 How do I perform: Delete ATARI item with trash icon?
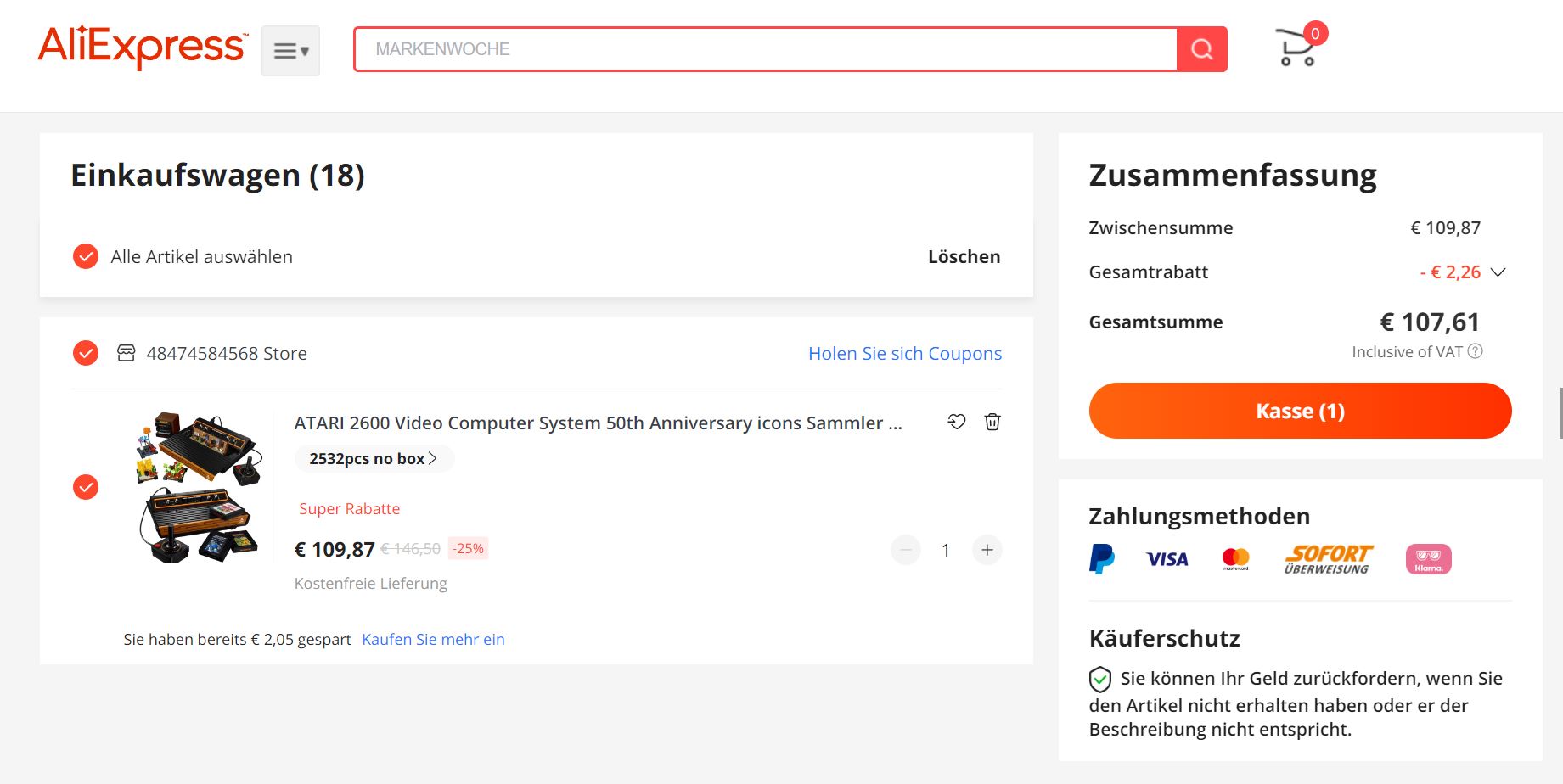click(x=992, y=422)
